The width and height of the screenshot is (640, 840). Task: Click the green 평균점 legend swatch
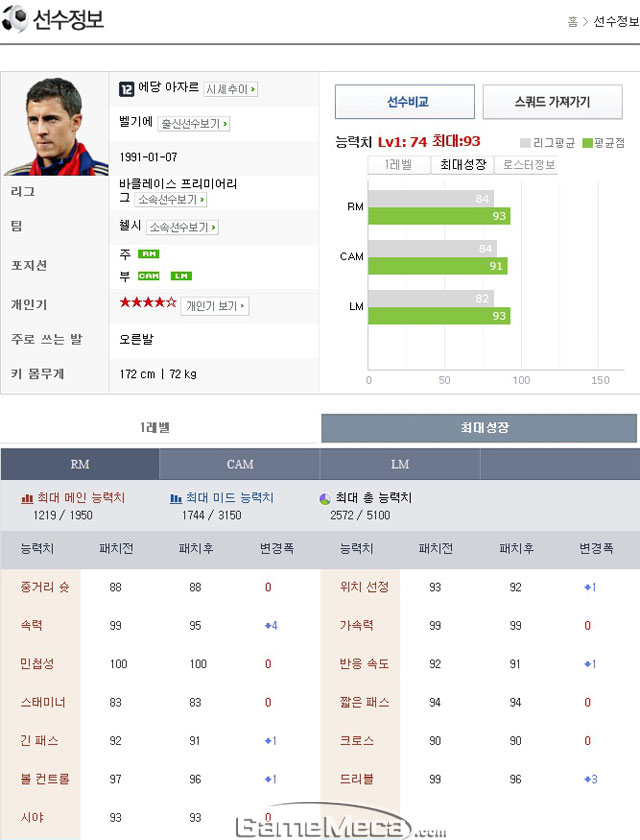pyautogui.click(x=588, y=143)
